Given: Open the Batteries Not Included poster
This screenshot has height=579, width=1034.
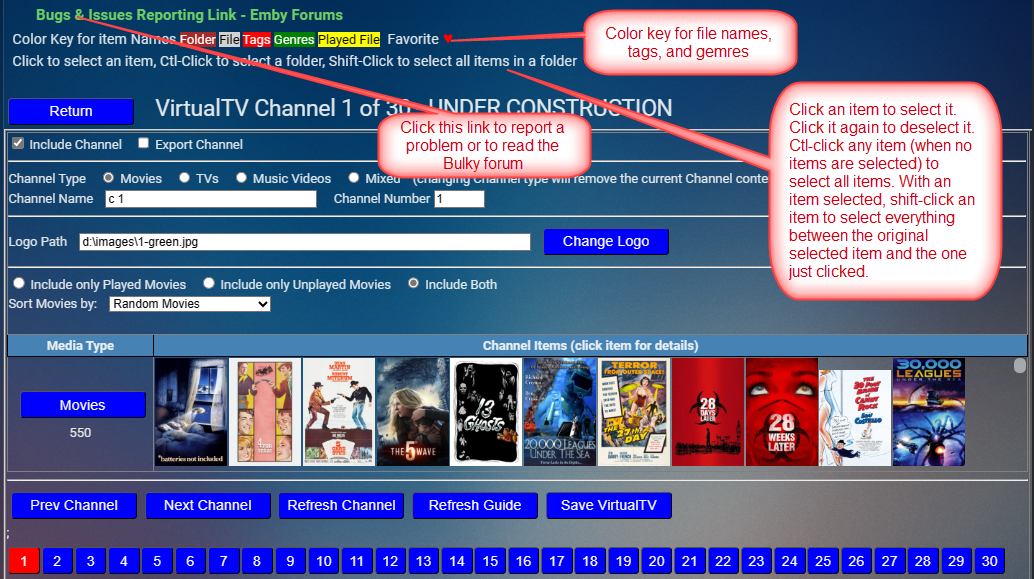Looking at the screenshot, I should click(x=191, y=412).
